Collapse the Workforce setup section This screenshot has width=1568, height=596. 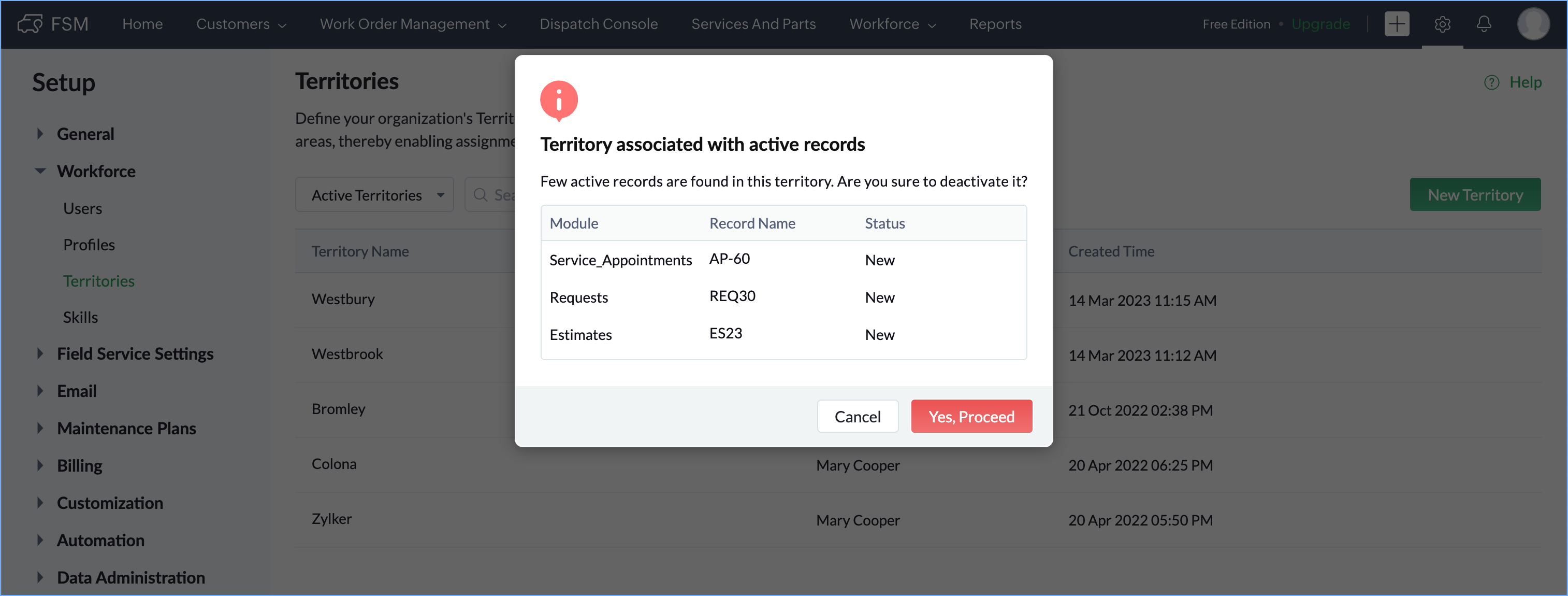[x=40, y=171]
